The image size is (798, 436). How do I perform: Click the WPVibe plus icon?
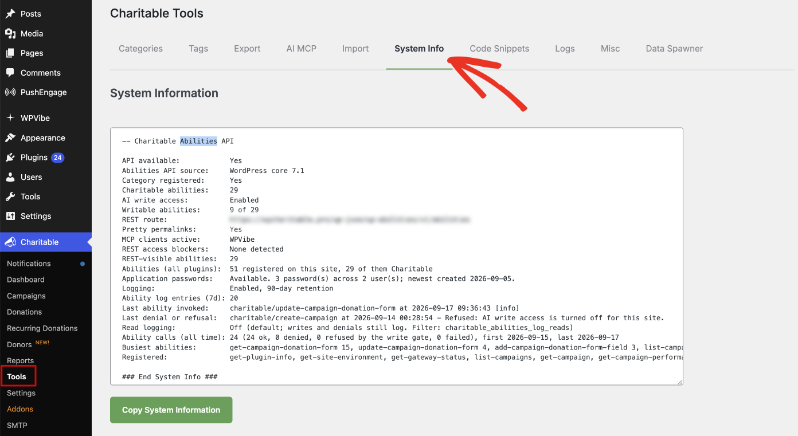coord(10,118)
